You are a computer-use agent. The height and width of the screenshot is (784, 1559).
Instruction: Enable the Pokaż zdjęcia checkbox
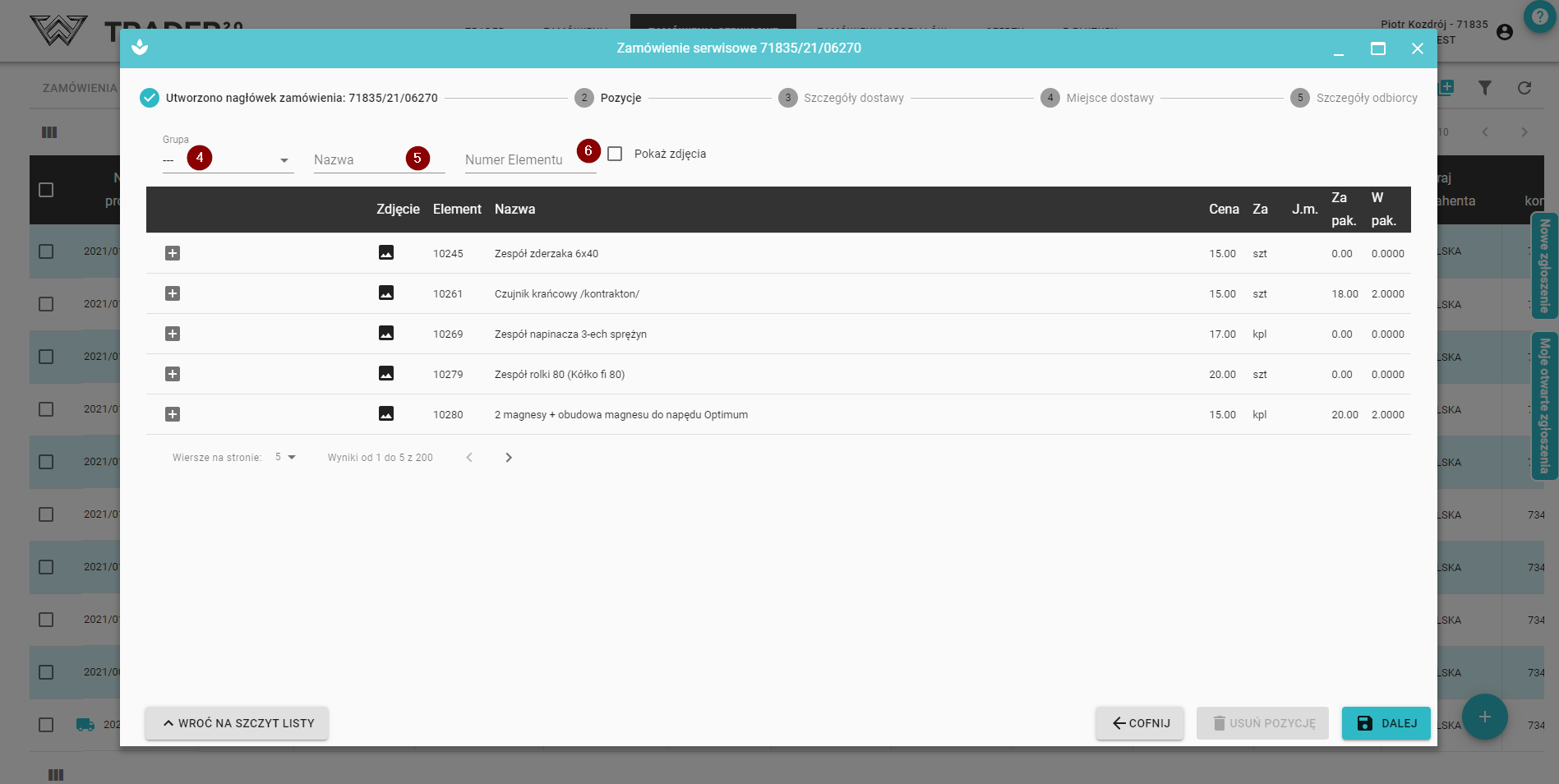615,154
